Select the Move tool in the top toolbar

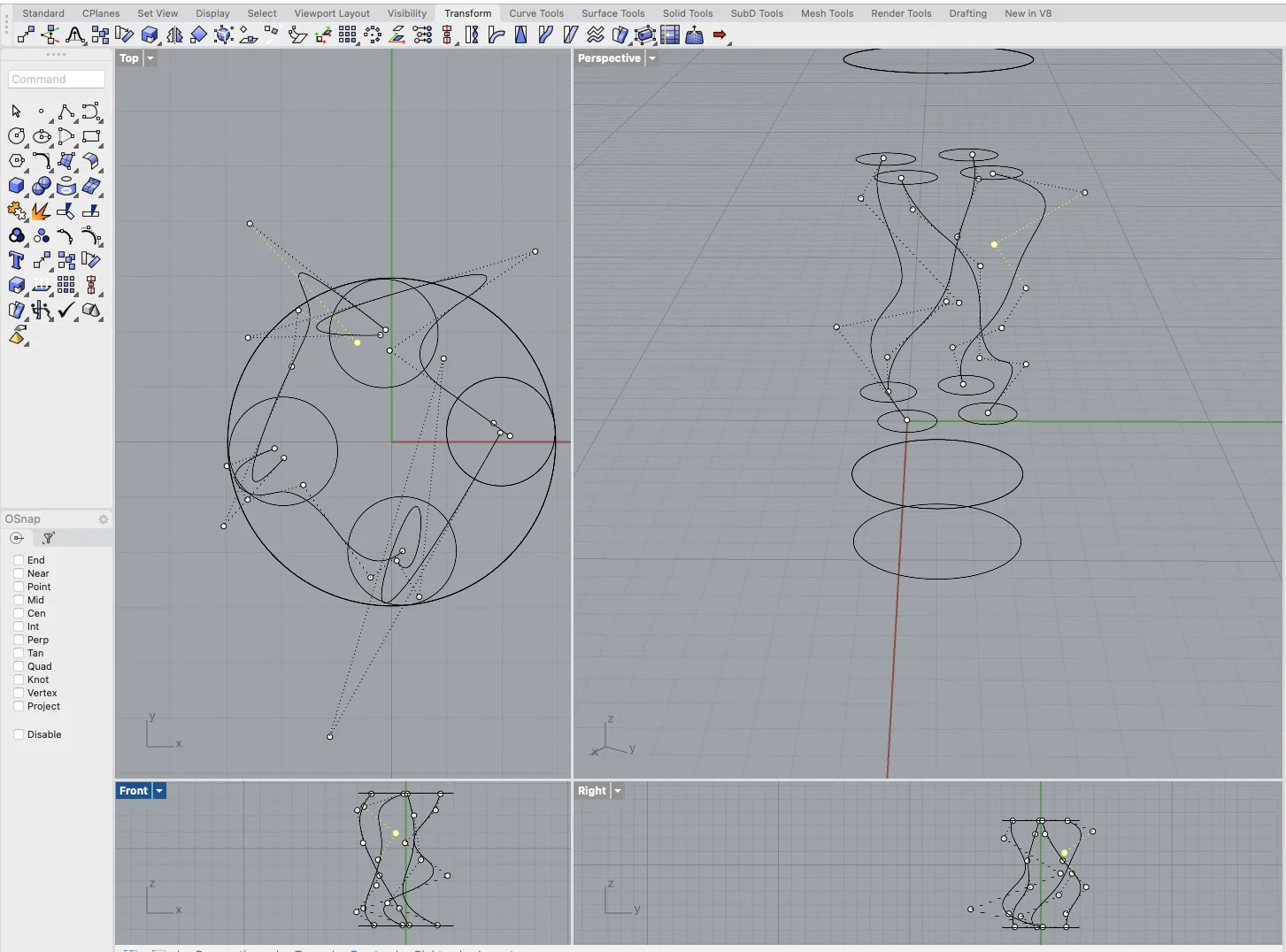pos(25,35)
